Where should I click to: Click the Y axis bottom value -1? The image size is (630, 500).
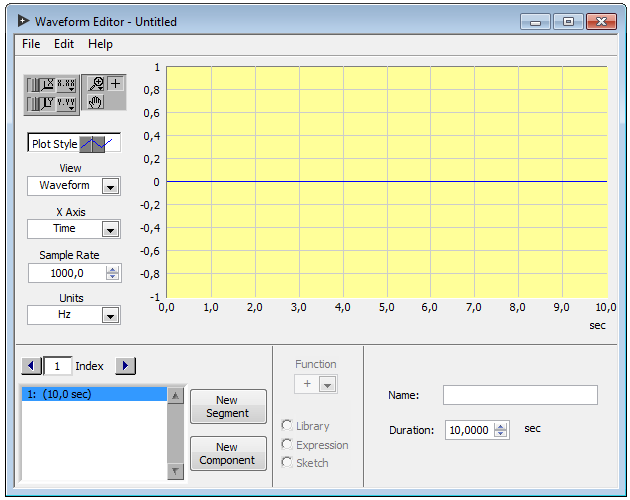tap(155, 297)
